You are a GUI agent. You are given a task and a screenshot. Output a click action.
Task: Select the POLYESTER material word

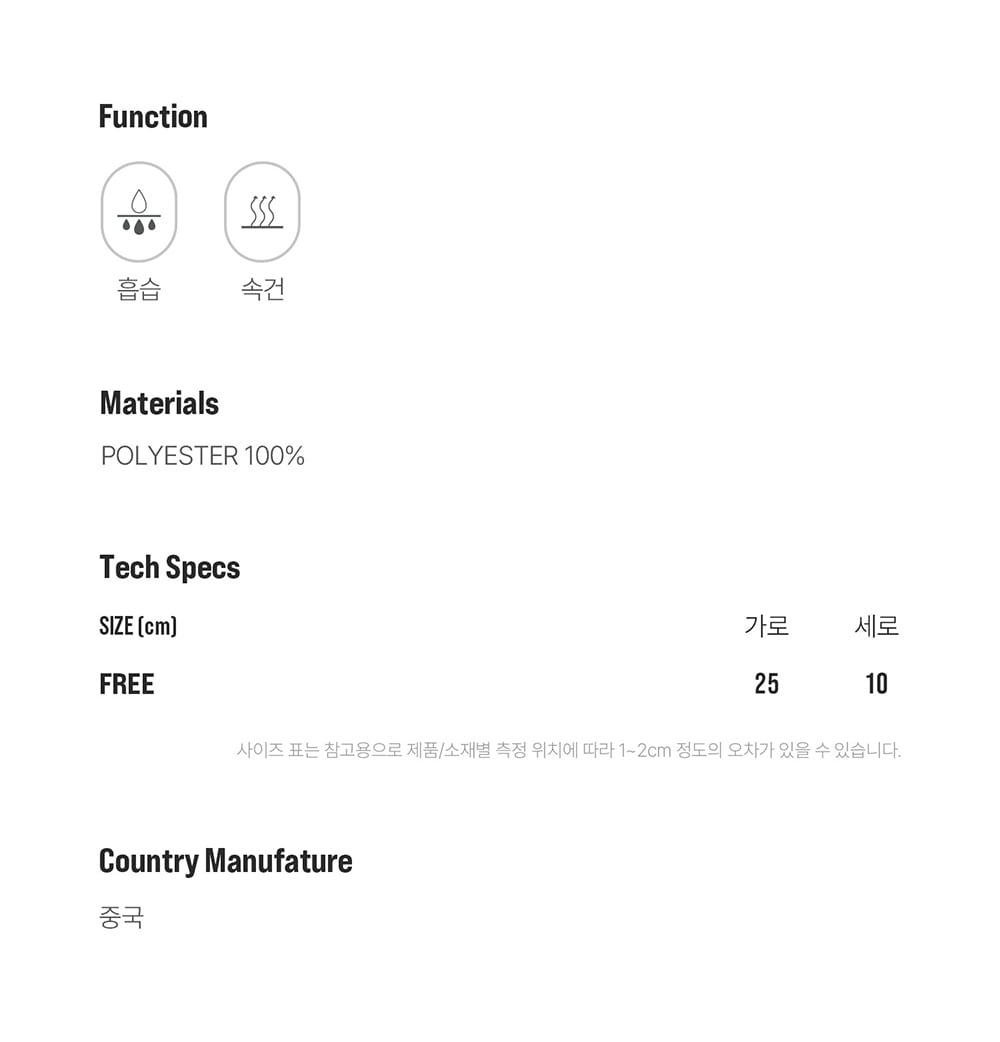point(169,456)
